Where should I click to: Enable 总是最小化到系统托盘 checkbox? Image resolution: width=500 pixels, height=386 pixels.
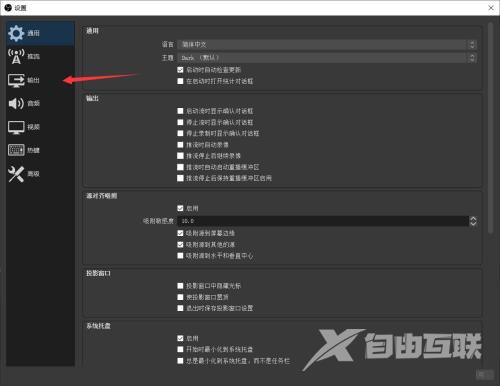(x=180, y=361)
